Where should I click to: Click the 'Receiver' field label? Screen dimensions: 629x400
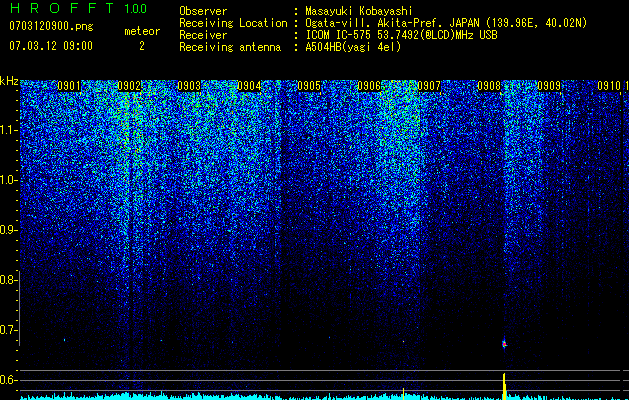[x=203, y=35]
